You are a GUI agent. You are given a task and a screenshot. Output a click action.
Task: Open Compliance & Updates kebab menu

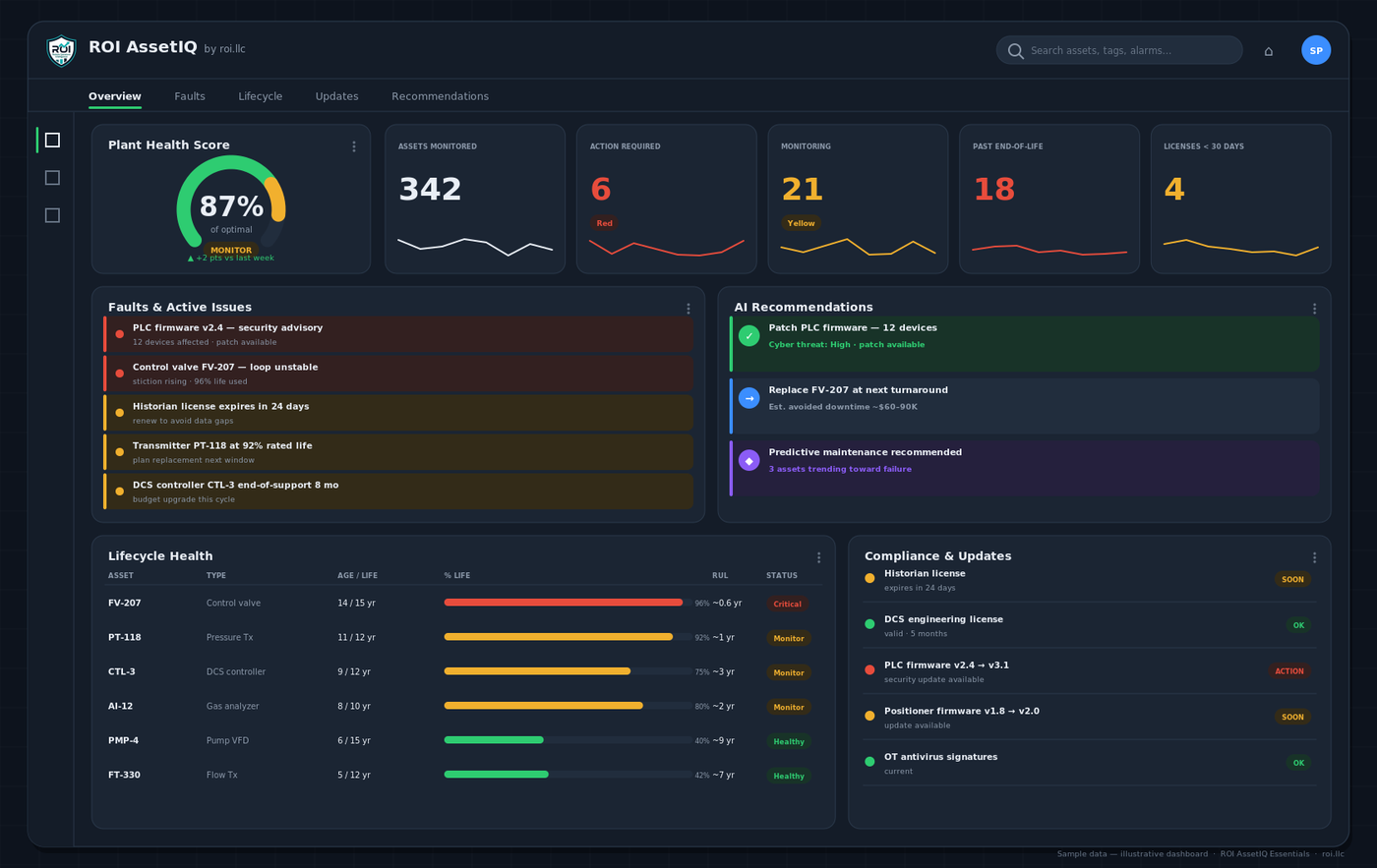coord(1314,557)
